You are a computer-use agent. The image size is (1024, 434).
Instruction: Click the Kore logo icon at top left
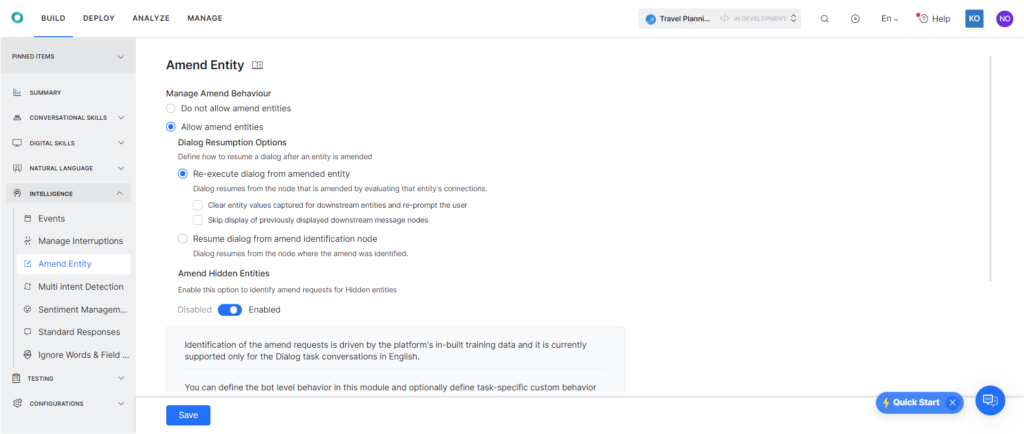[x=18, y=18]
